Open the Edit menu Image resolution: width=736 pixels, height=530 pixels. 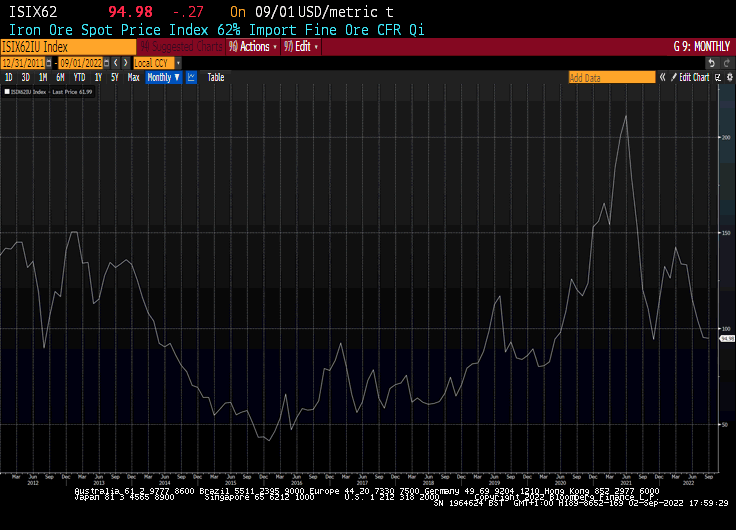coord(301,47)
